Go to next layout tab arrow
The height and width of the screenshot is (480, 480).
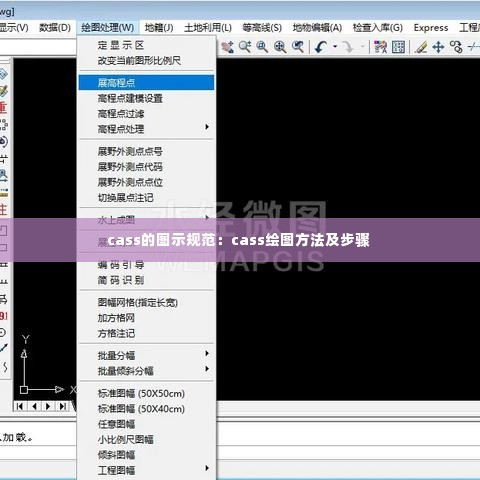[48, 406]
